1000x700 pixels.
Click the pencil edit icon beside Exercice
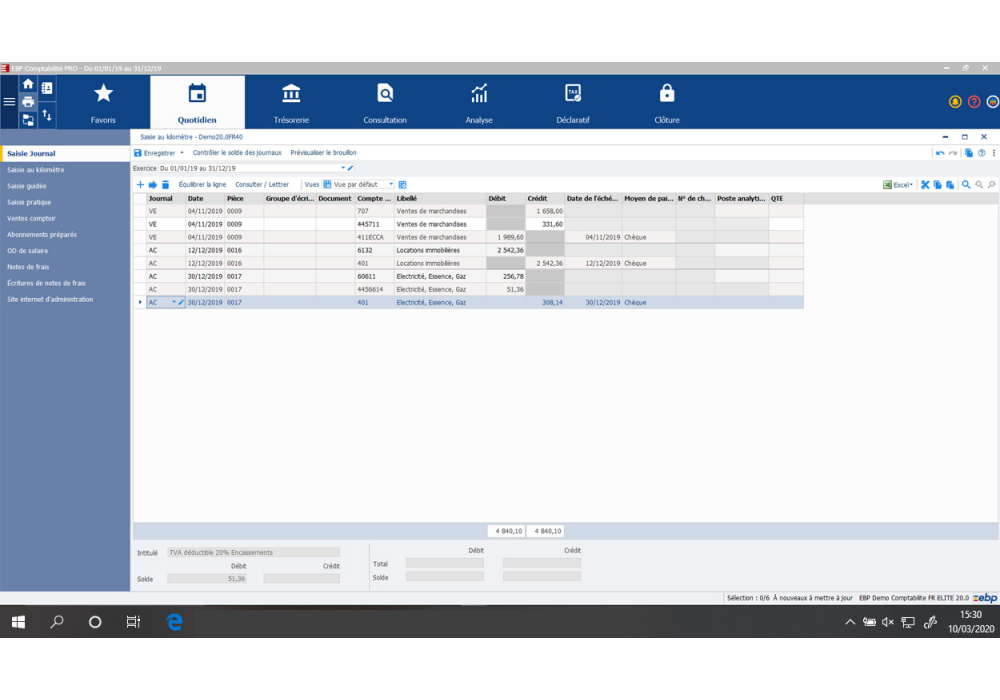(x=351, y=168)
